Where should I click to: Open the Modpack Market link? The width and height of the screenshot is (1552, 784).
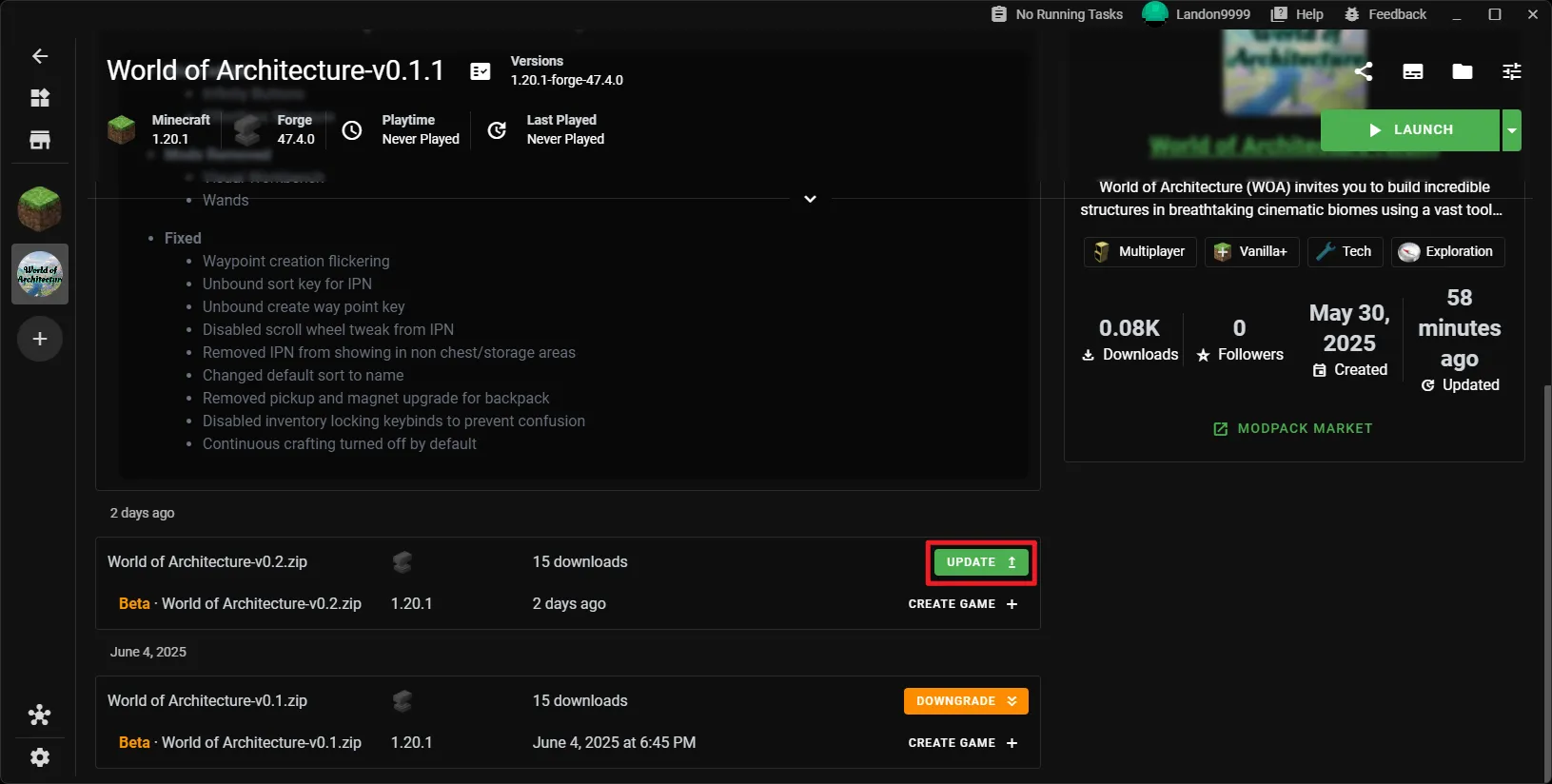pyautogui.click(x=1293, y=429)
